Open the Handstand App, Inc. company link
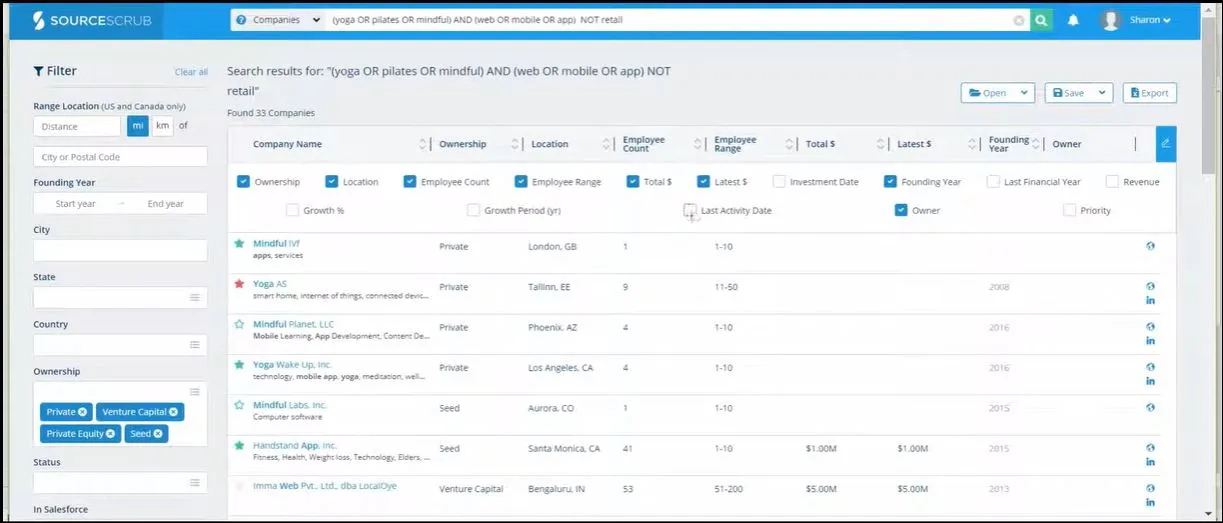The image size is (1223, 523). 295,445
